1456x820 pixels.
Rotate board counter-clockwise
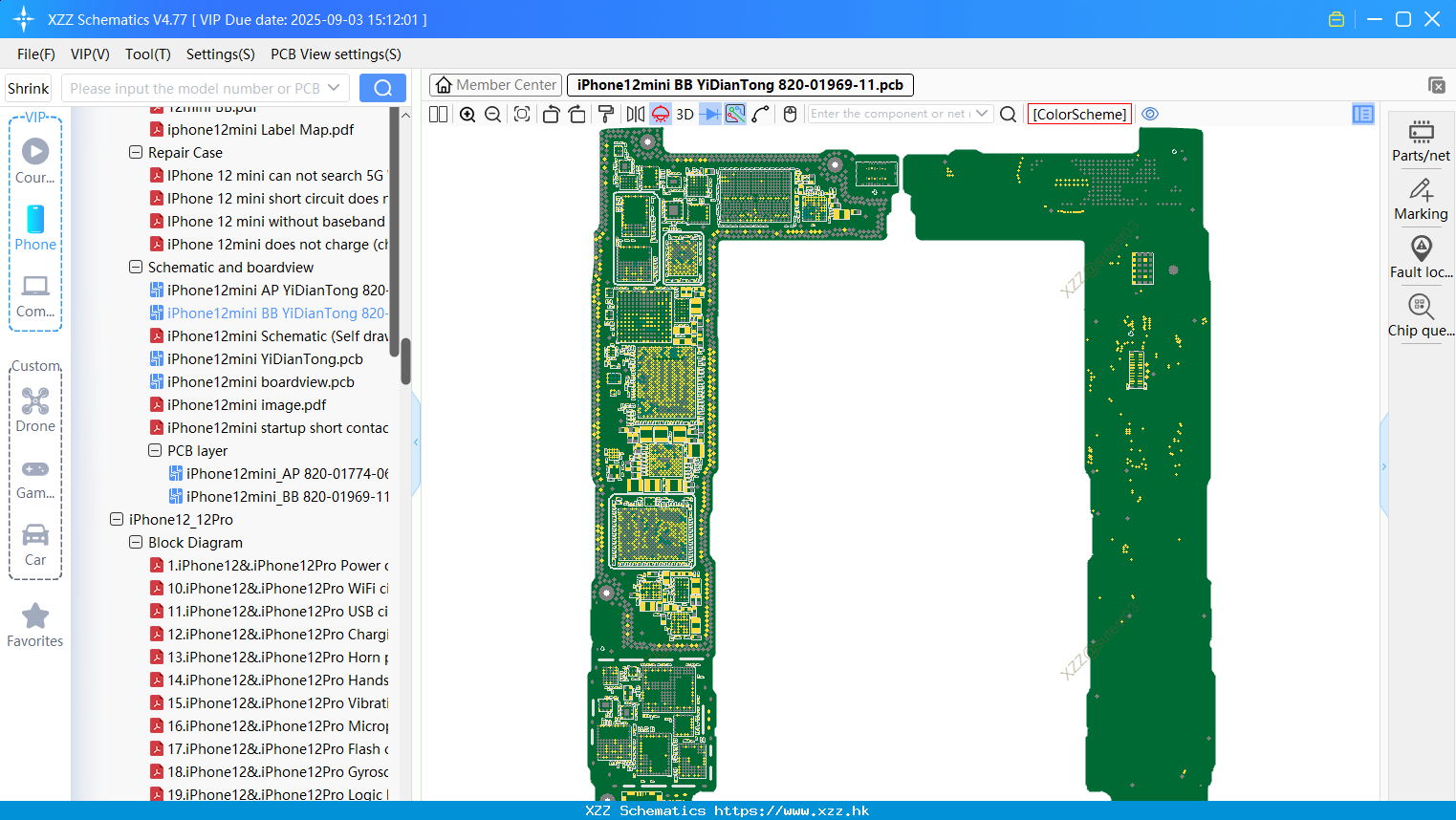pyautogui.click(x=551, y=114)
